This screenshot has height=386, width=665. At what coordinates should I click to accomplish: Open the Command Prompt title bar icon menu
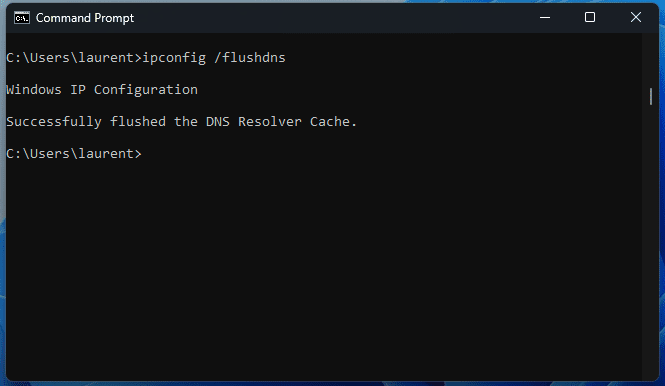pos(22,18)
